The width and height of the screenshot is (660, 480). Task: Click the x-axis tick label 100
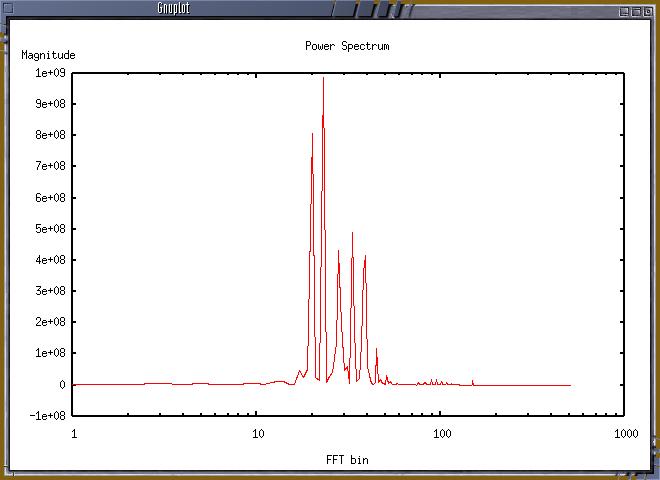click(440, 435)
